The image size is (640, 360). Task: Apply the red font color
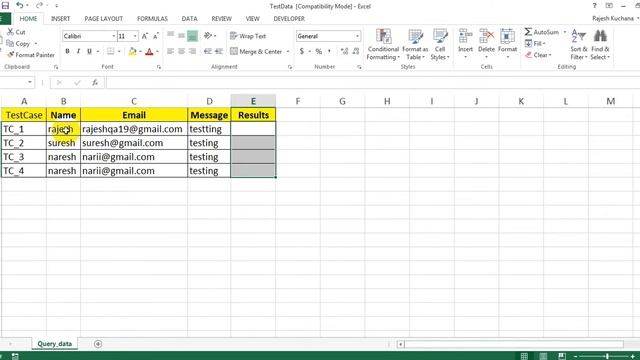(x=149, y=51)
